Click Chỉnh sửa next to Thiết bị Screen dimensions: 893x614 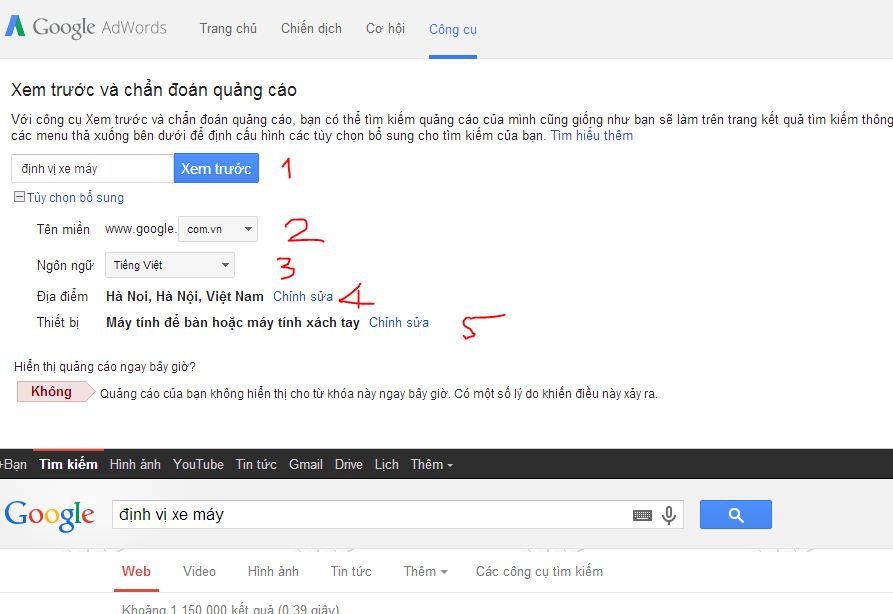coord(399,322)
